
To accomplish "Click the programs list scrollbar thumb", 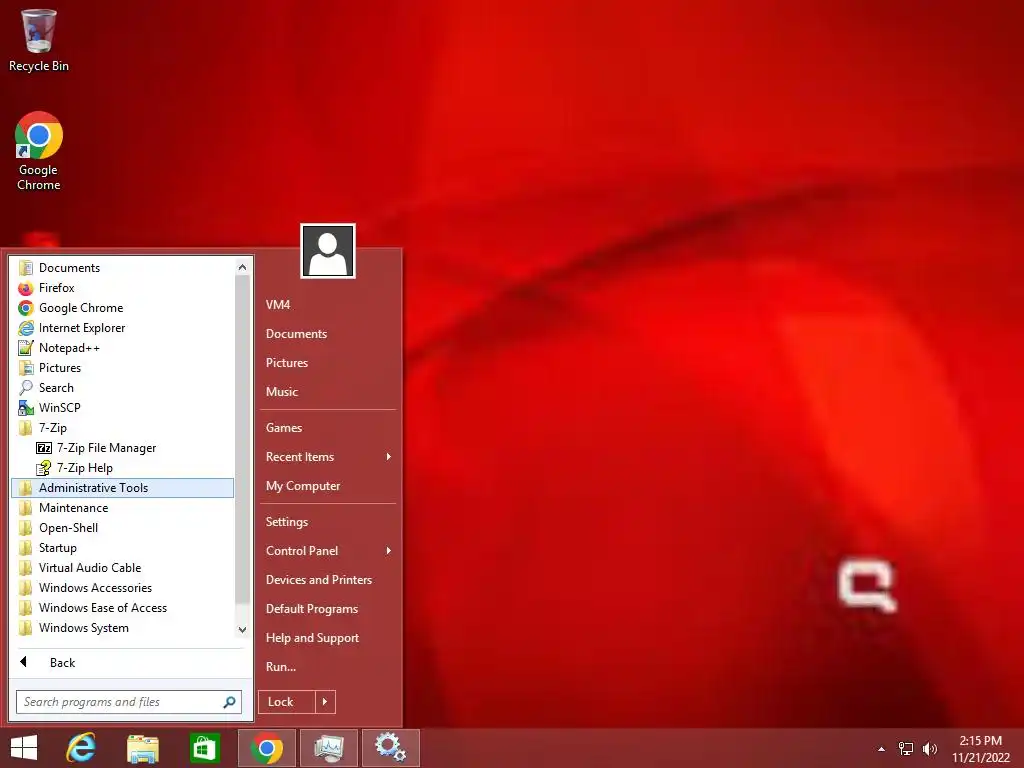I will tap(242, 440).
